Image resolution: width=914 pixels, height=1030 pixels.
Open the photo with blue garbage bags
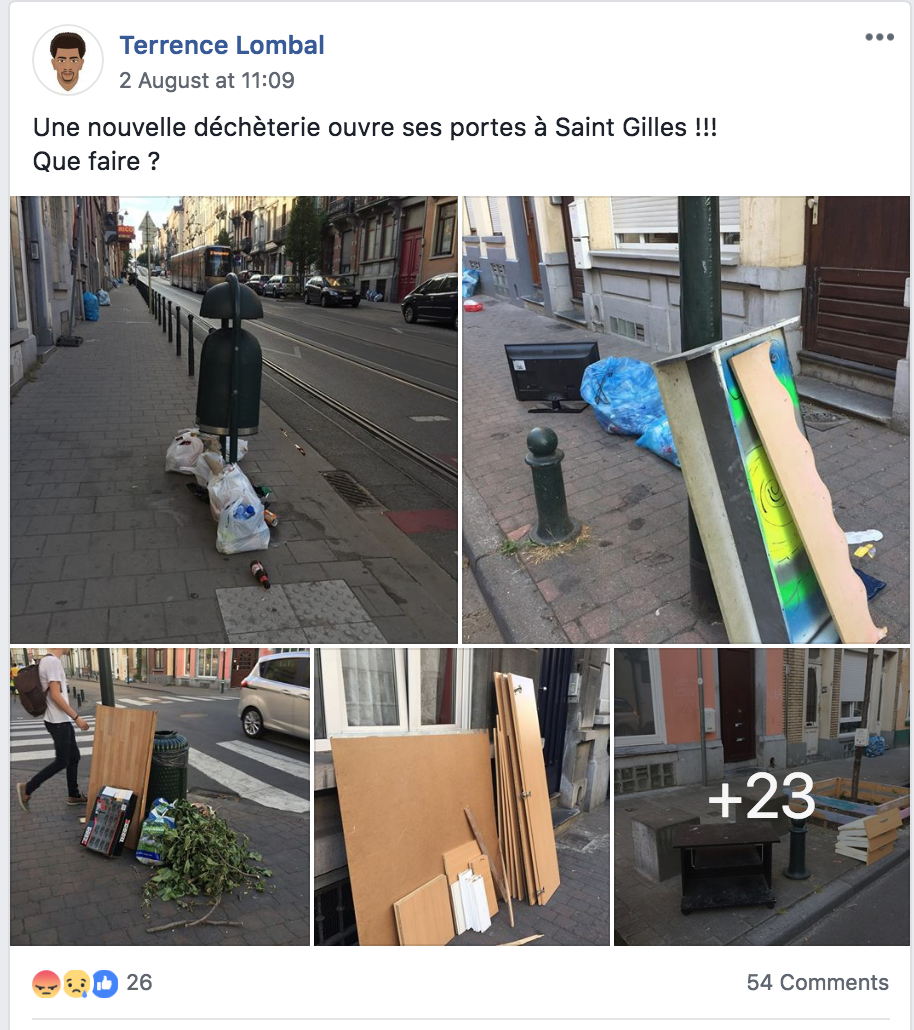tap(686, 420)
